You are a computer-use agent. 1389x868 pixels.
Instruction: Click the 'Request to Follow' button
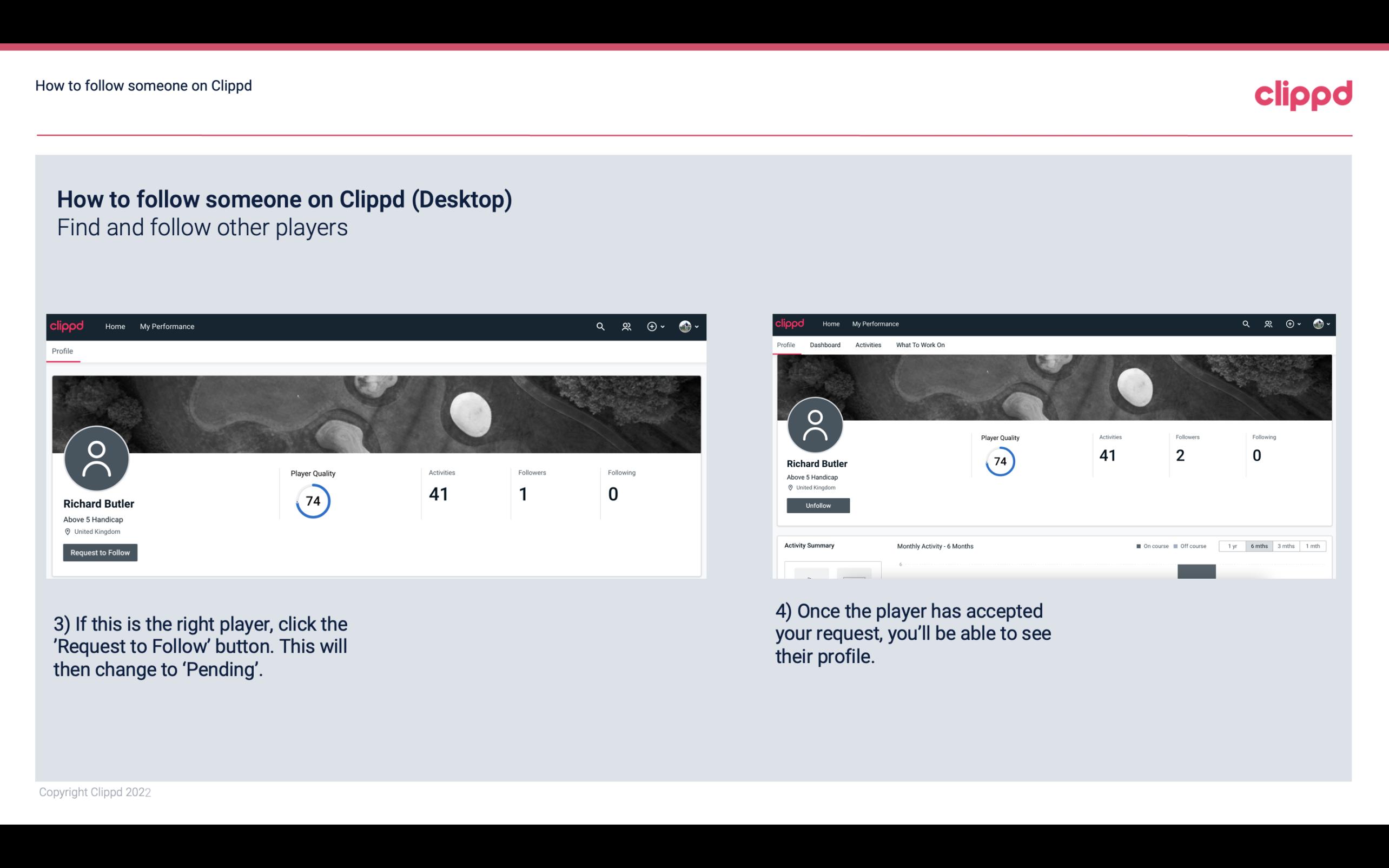[x=100, y=552]
